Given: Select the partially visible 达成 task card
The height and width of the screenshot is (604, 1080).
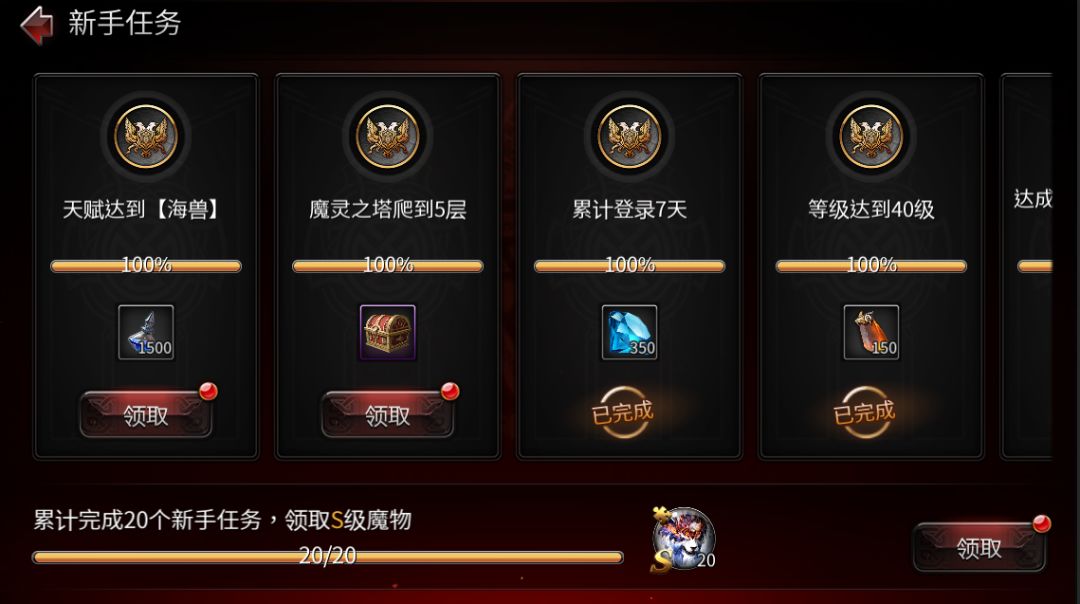Looking at the screenshot, I should (1027, 267).
